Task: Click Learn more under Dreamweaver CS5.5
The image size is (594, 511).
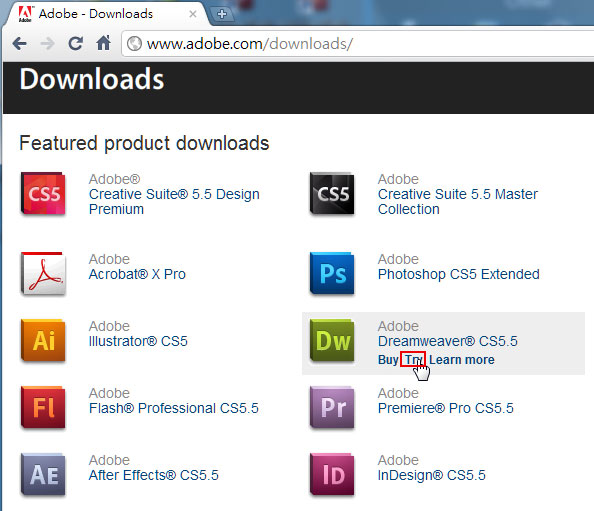Action: [x=461, y=359]
